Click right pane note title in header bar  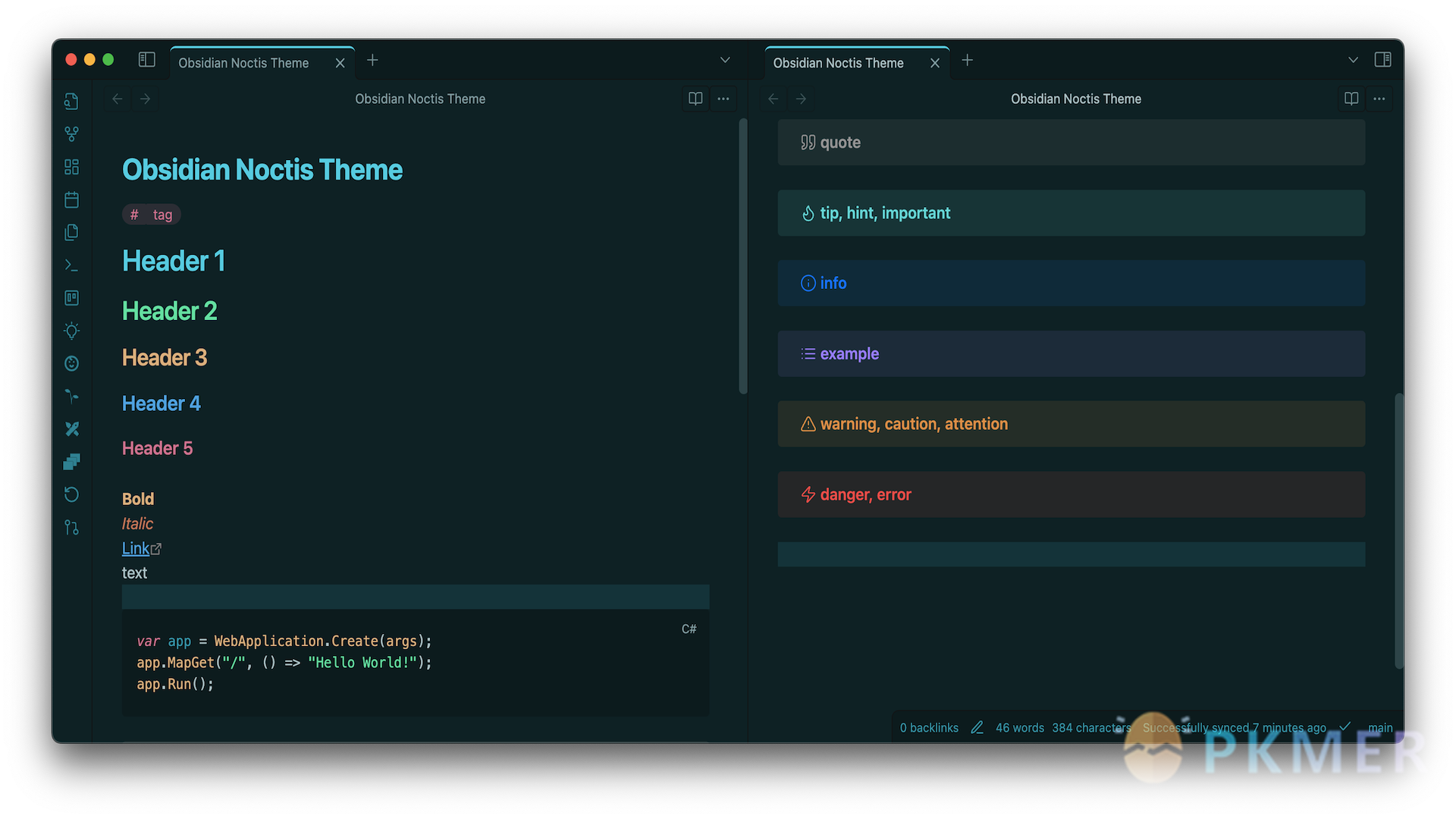point(1076,99)
